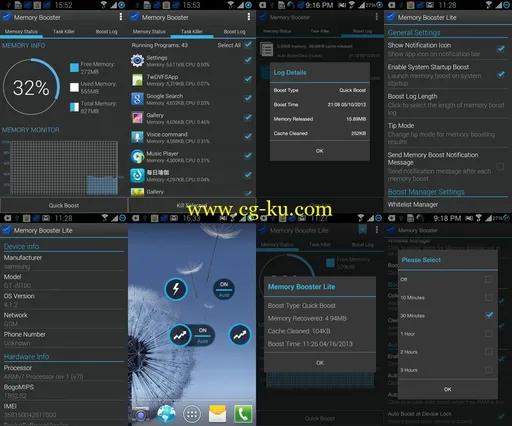Uncheck the Music Player row checkbox
The image size is (512, 426).
pyautogui.click(x=248, y=156)
